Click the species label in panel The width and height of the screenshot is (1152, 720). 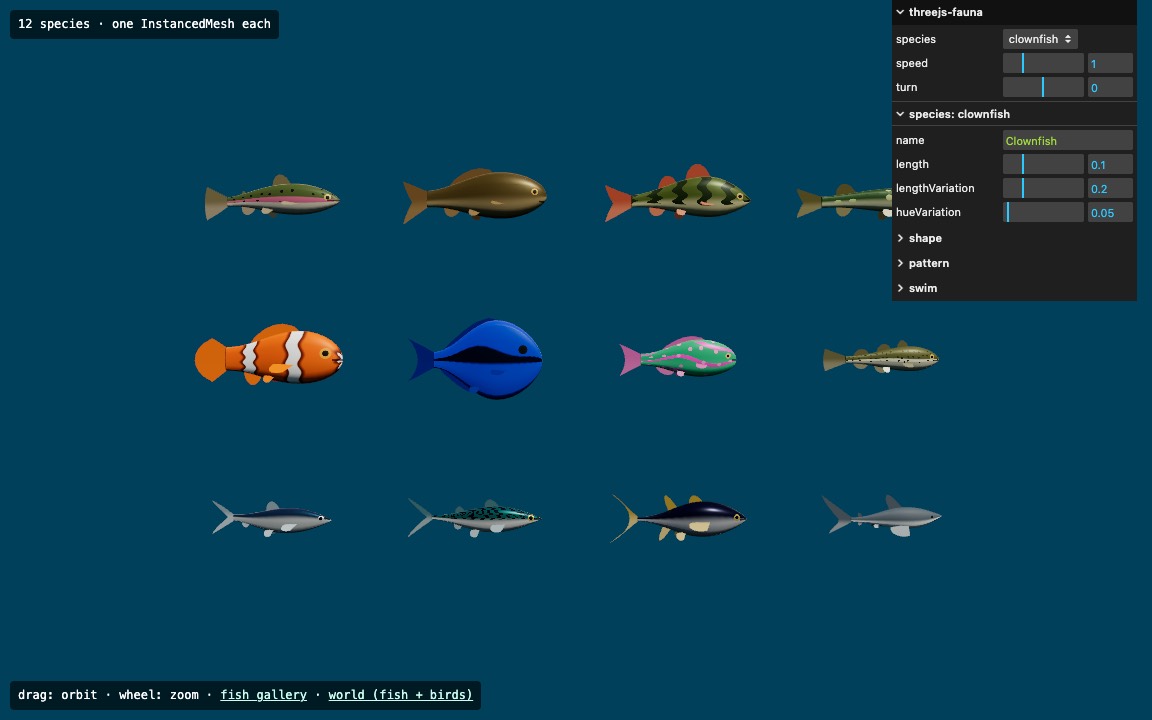915,39
